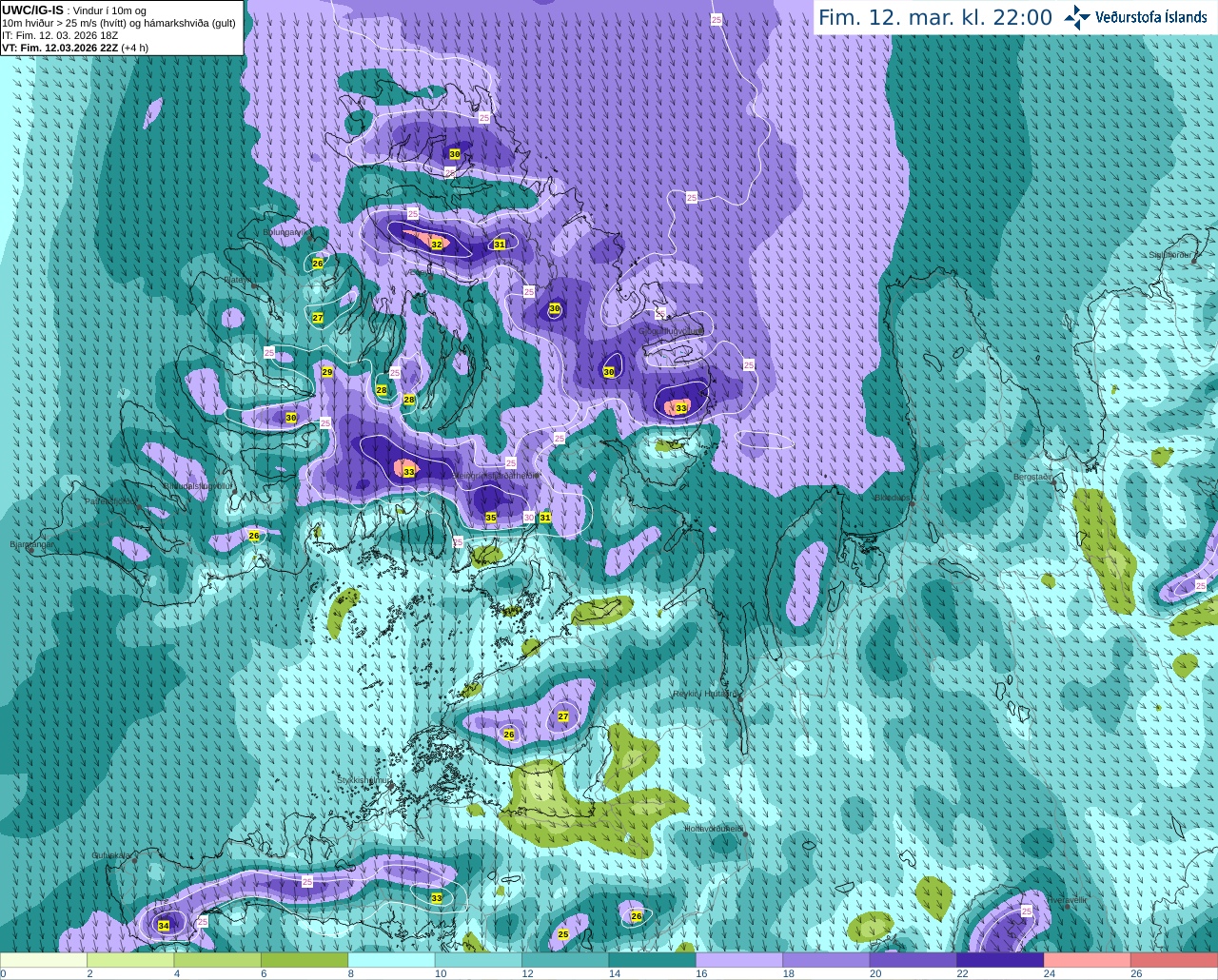
Task: Click the Veðurstofa Íslands name text
Action: click(1151, 17)
